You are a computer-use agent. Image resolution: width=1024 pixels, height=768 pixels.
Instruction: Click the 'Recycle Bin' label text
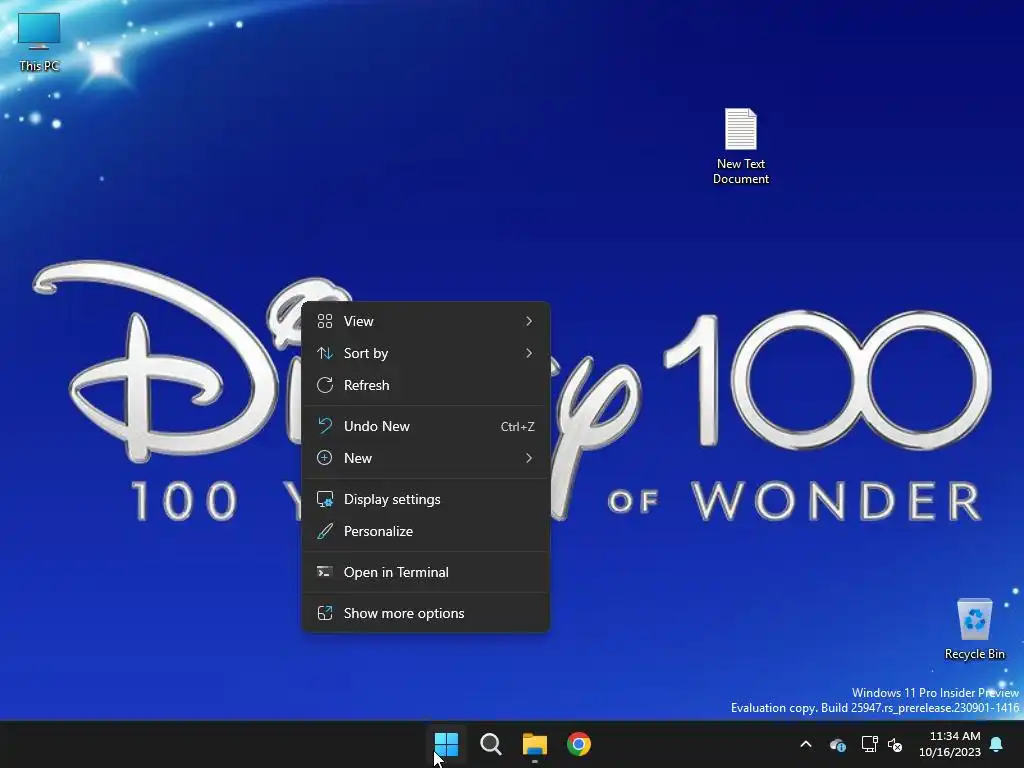974,654
